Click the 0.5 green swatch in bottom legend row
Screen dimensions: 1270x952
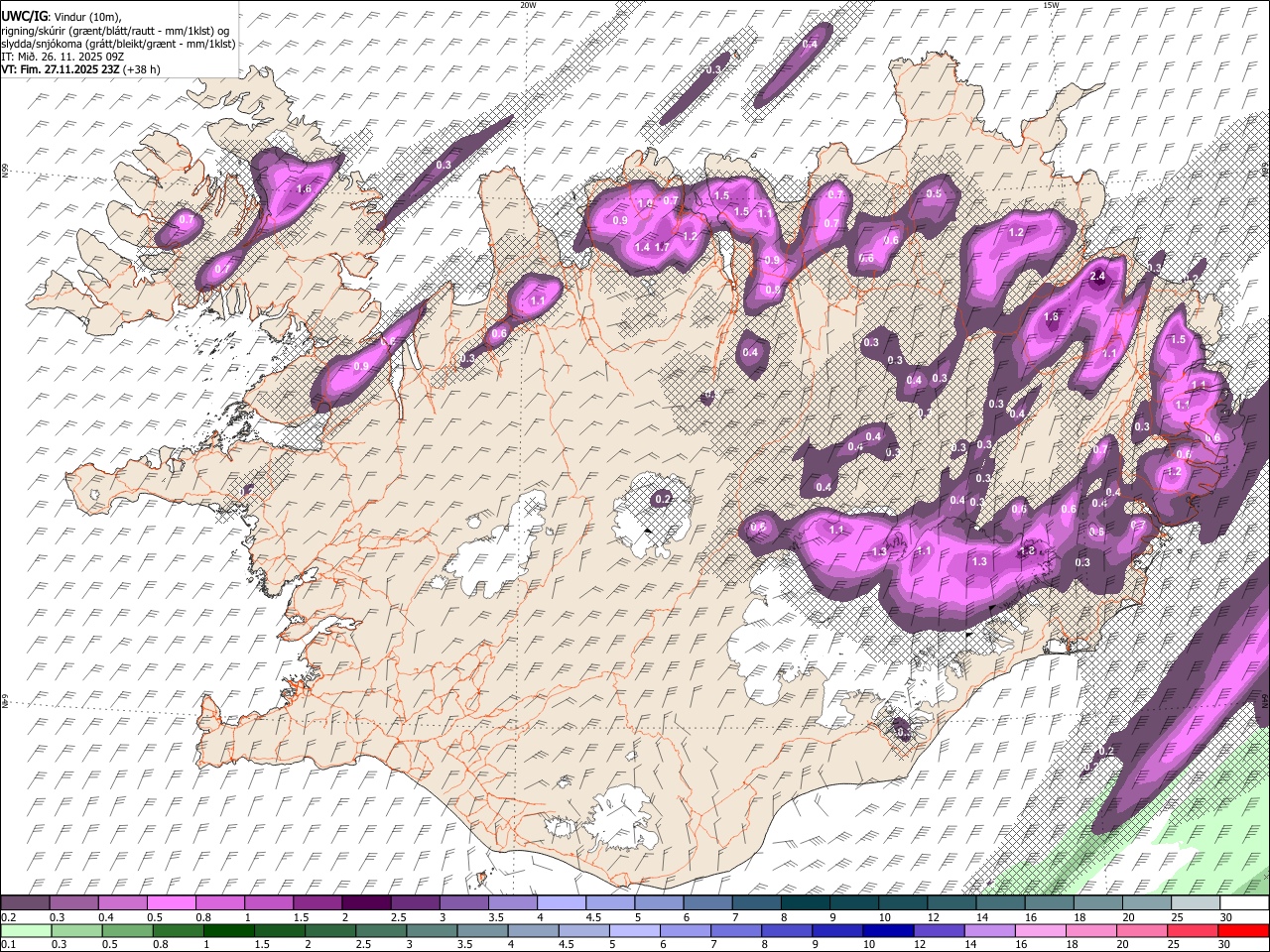coord(127,931)
